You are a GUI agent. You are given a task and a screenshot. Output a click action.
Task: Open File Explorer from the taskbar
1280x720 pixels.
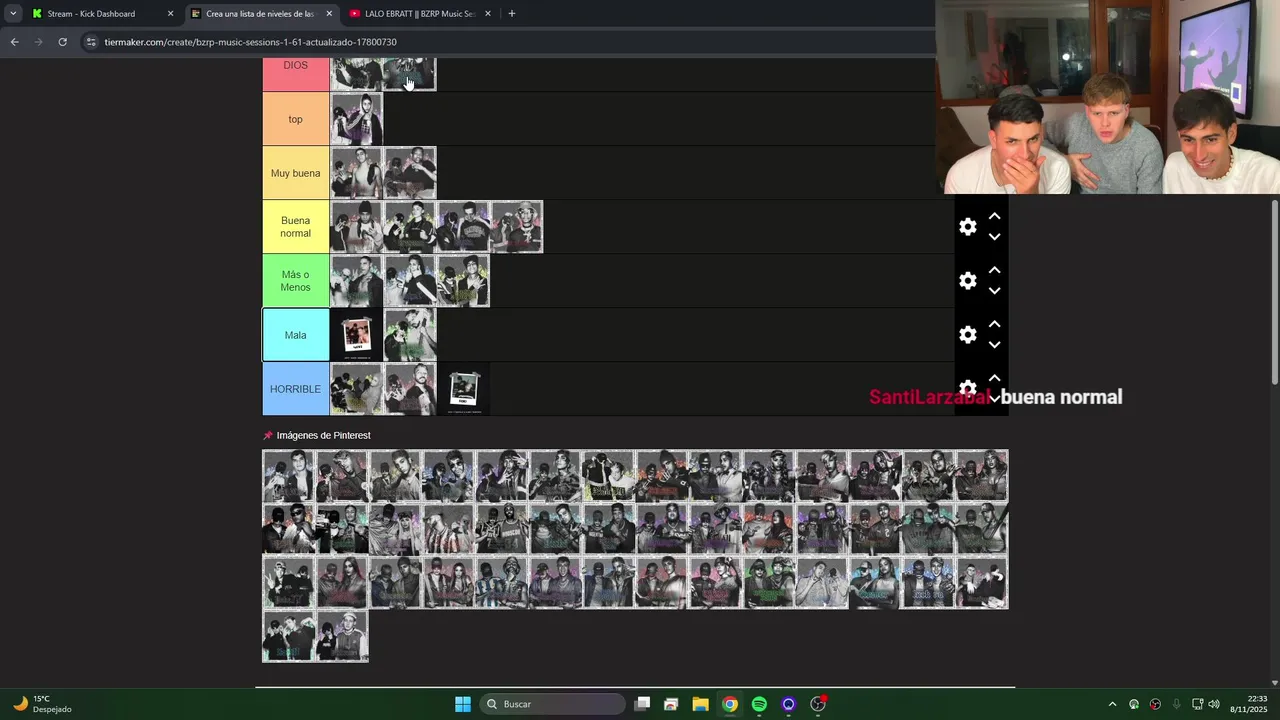[700, 704]
